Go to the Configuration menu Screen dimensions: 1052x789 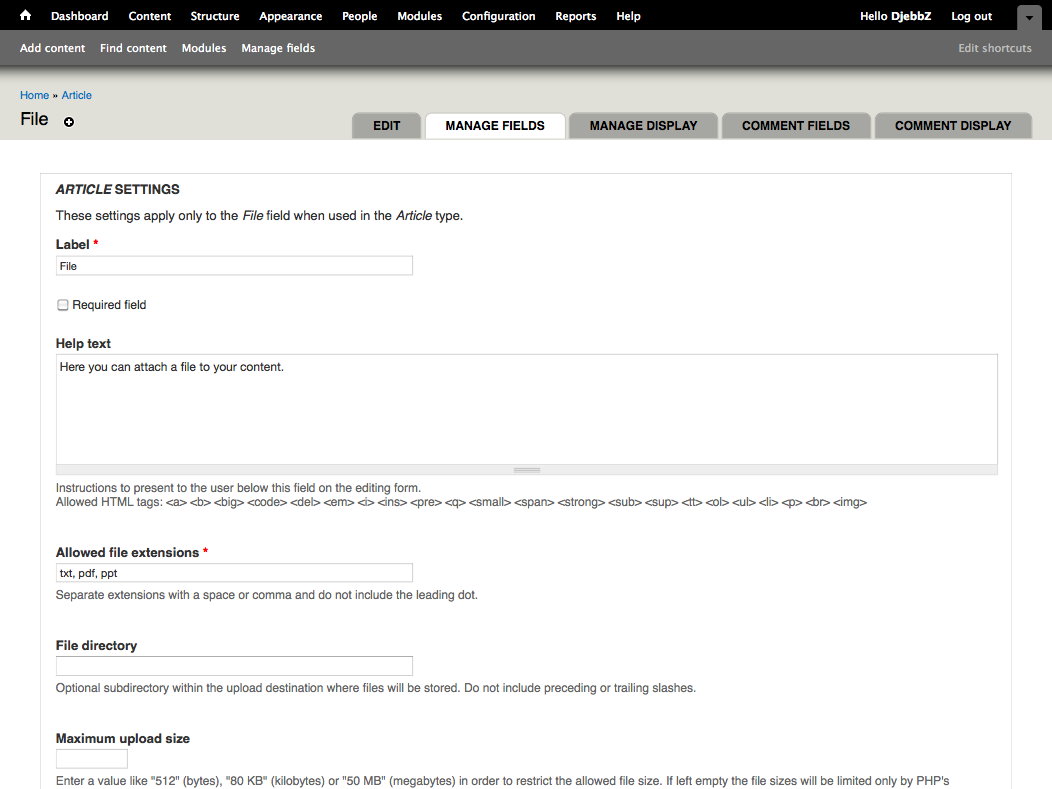pyautogui.click(x=498, y=16)
